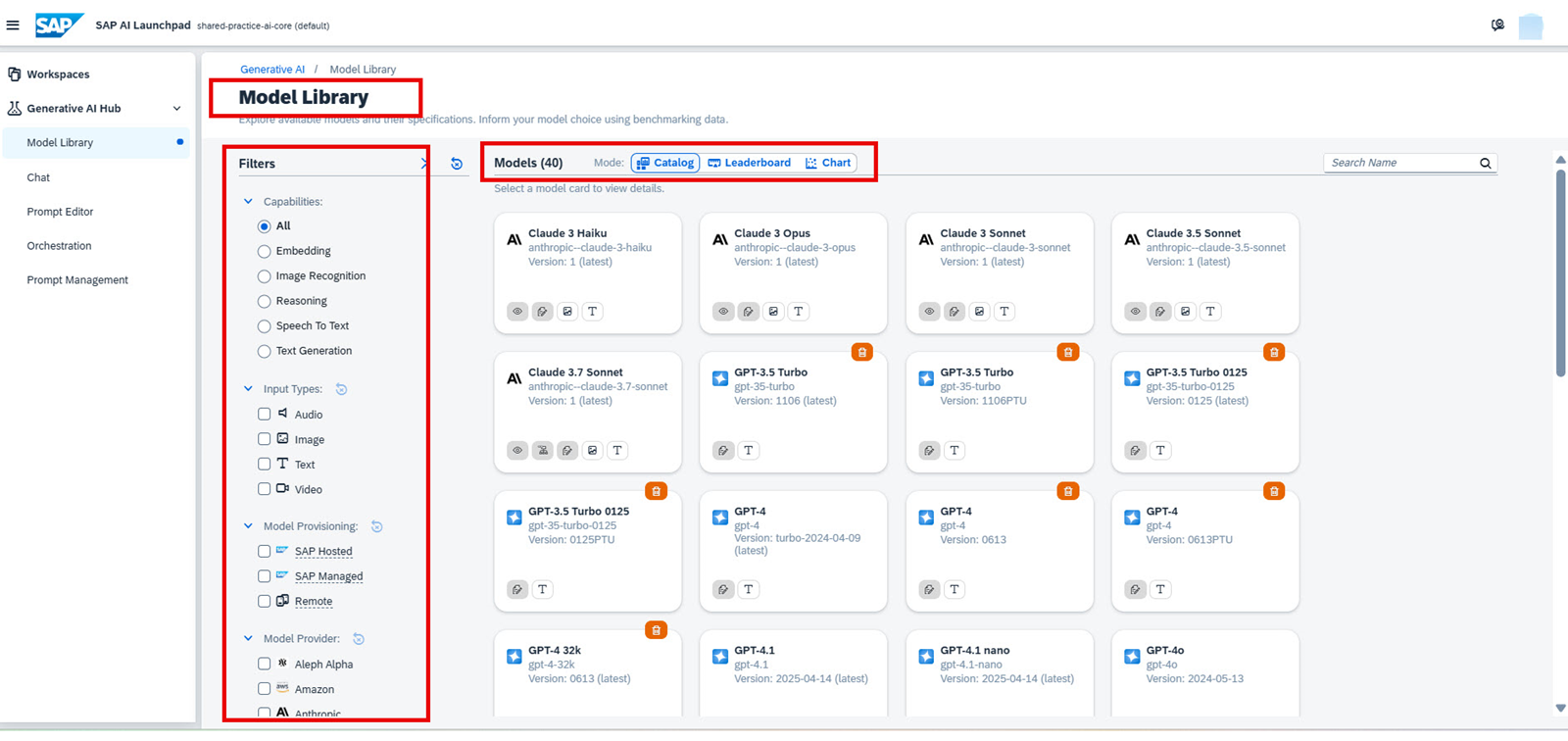Collapse the Model Provider filter section
This screenshot has height=741, width=1568.
coord(248,639)
